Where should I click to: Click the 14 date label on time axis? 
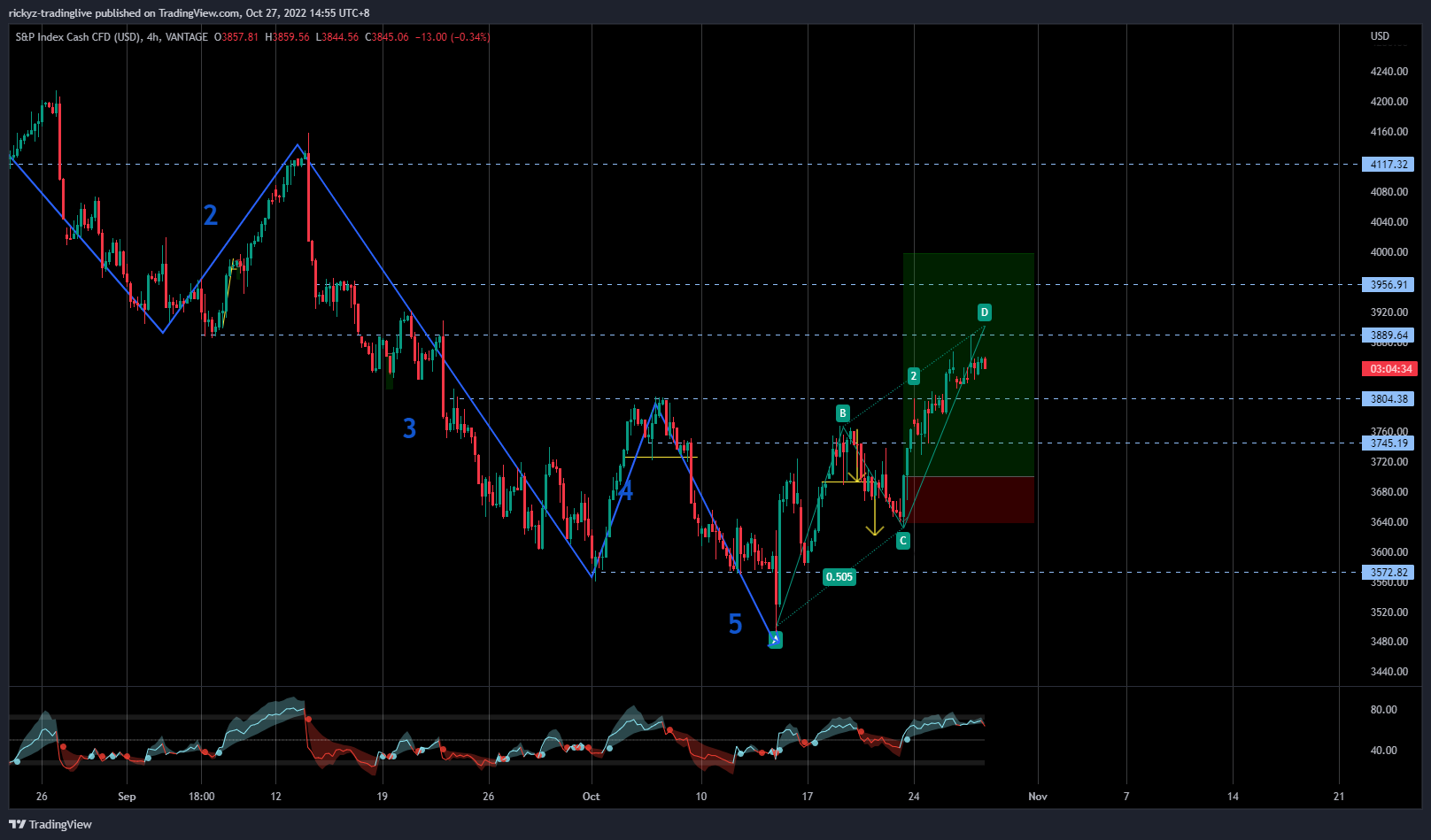pyautogui.click(x=1233, y=797)
